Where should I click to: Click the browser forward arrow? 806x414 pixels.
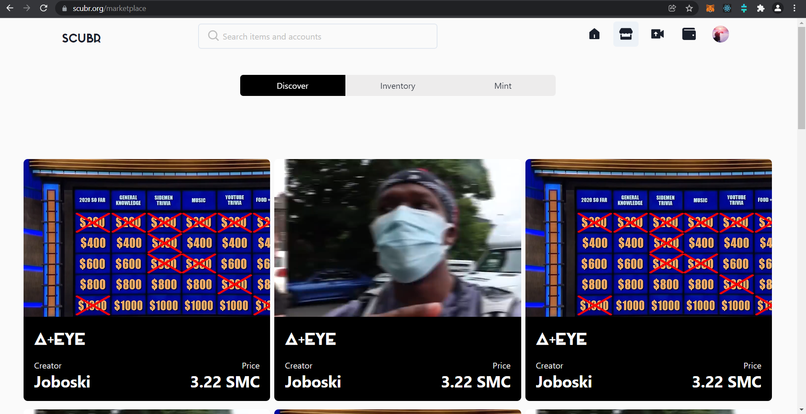click(27, 8)
